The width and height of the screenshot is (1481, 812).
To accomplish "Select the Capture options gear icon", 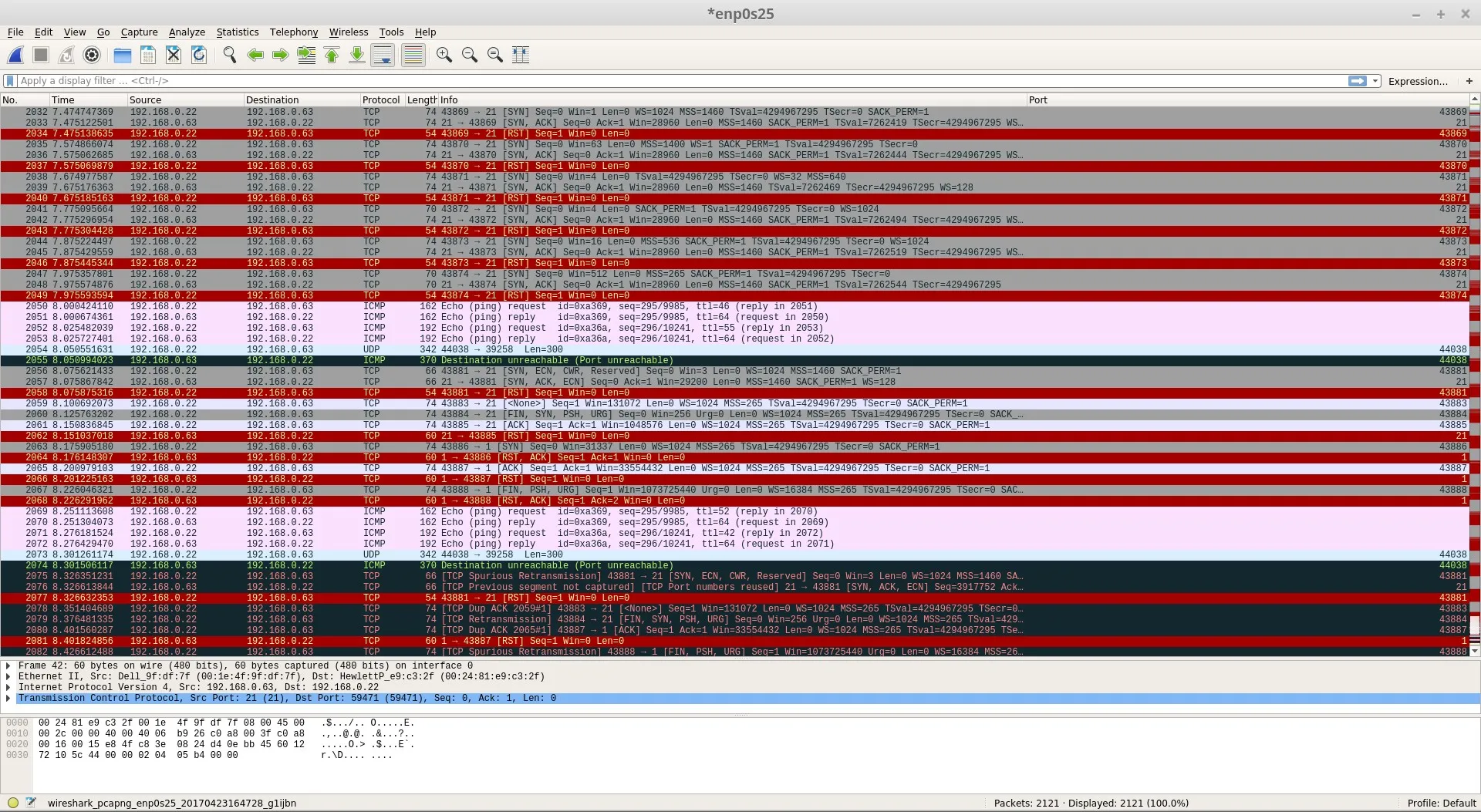I will pyautogui.click(x=91, y=55).
